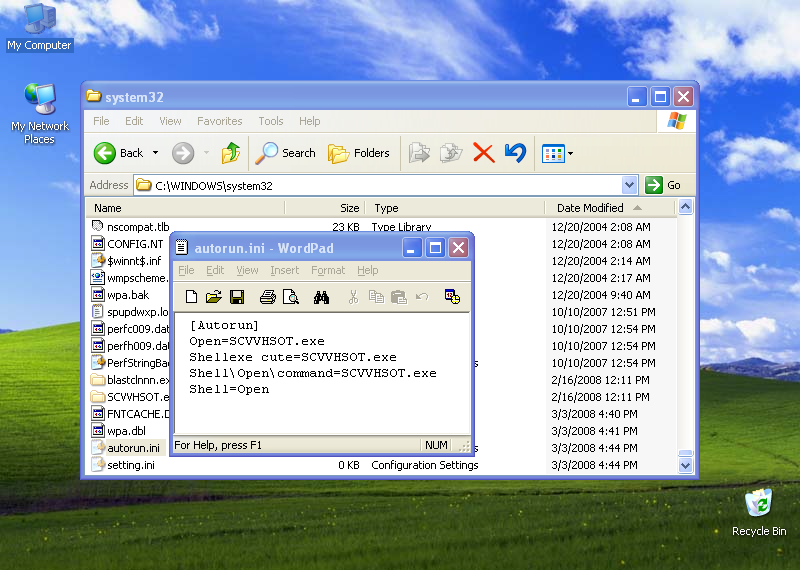Select the autorun.ini file in Explorer
The image size is (800, 570).
coord(126,448)
